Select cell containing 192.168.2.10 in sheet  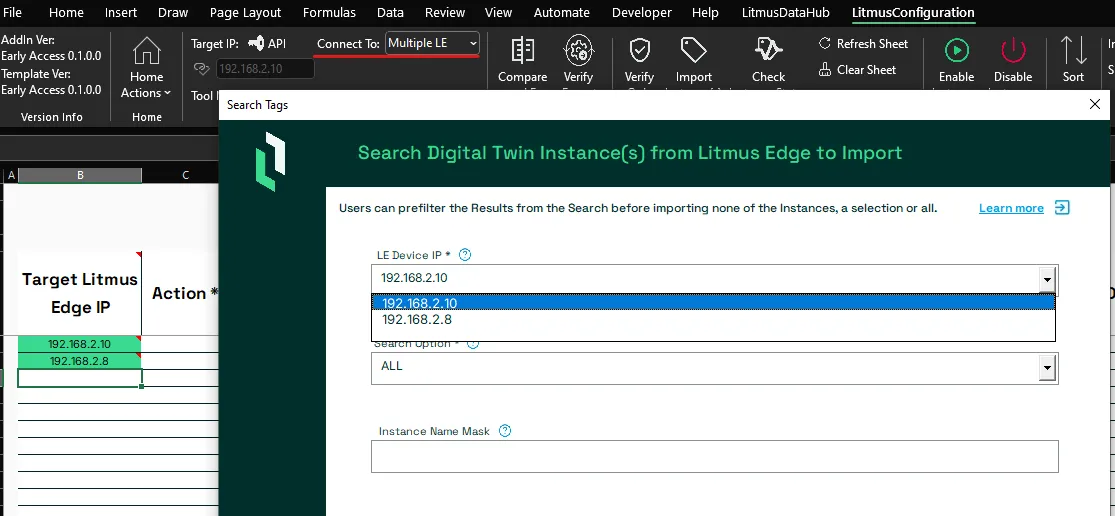[80, 344]
